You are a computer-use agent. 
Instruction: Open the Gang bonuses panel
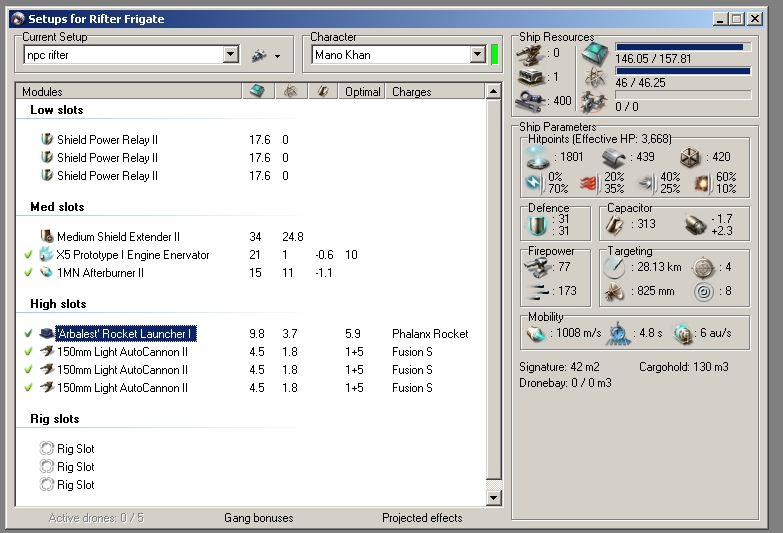pos(259,518)
